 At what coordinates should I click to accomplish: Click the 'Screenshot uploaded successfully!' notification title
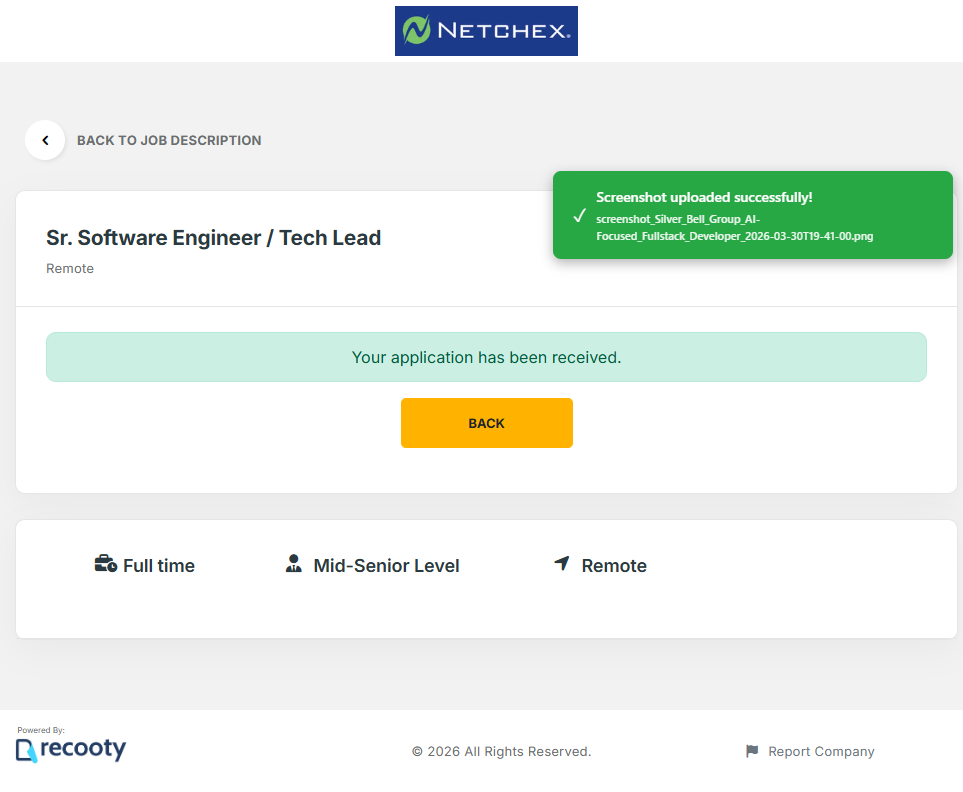[704, 197]
